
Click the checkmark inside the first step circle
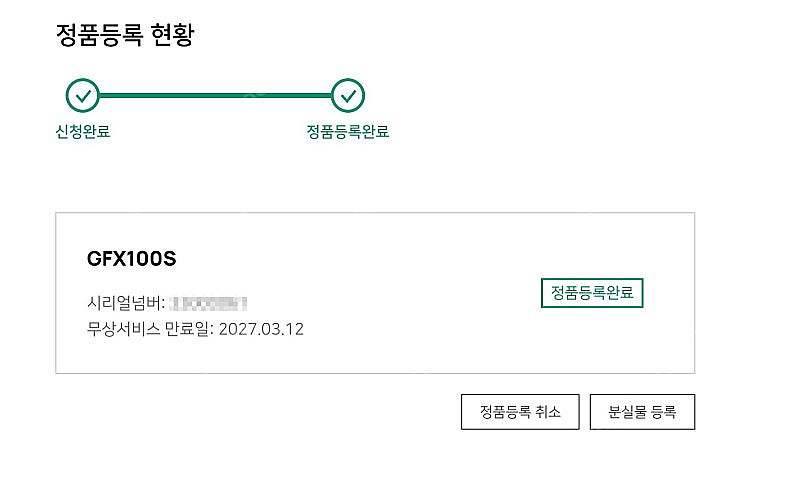[x=83, y=95]
